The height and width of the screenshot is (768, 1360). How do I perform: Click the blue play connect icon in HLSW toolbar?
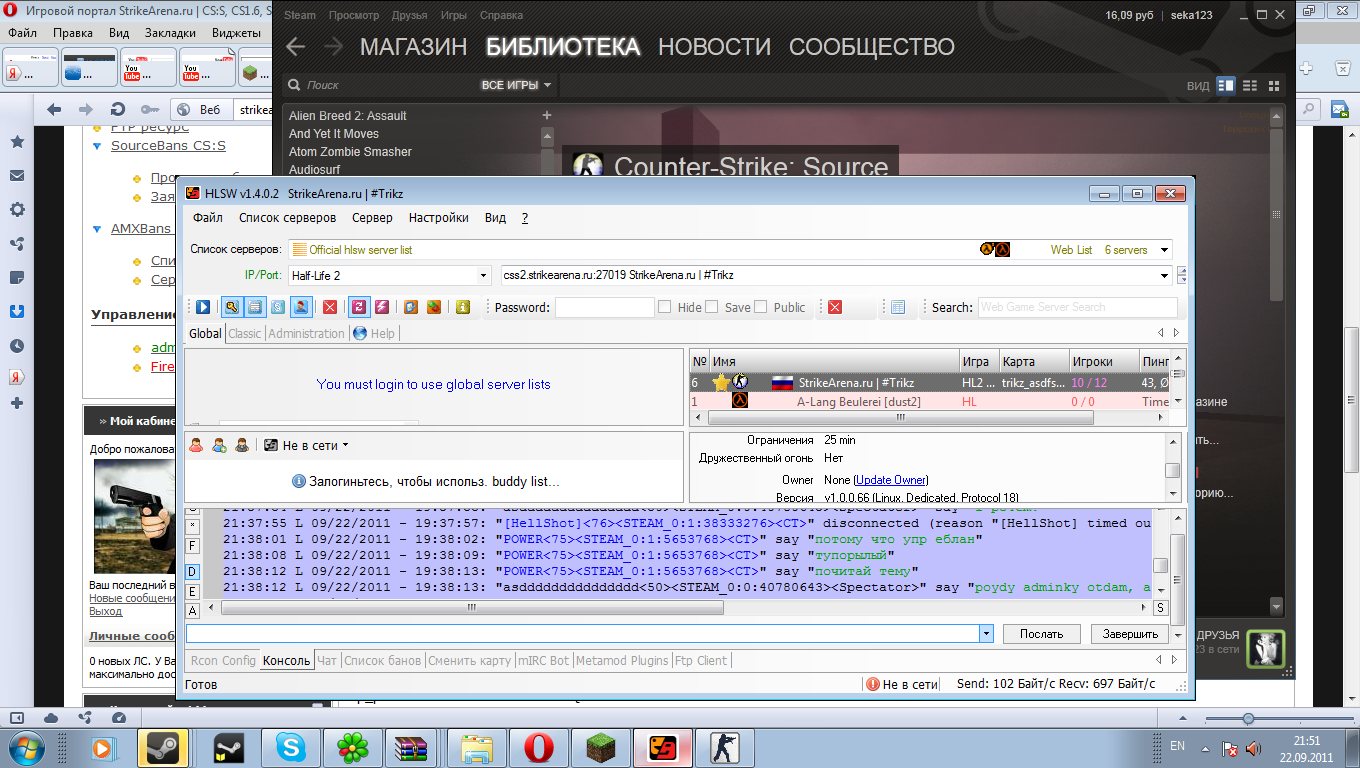click(203, 307)
